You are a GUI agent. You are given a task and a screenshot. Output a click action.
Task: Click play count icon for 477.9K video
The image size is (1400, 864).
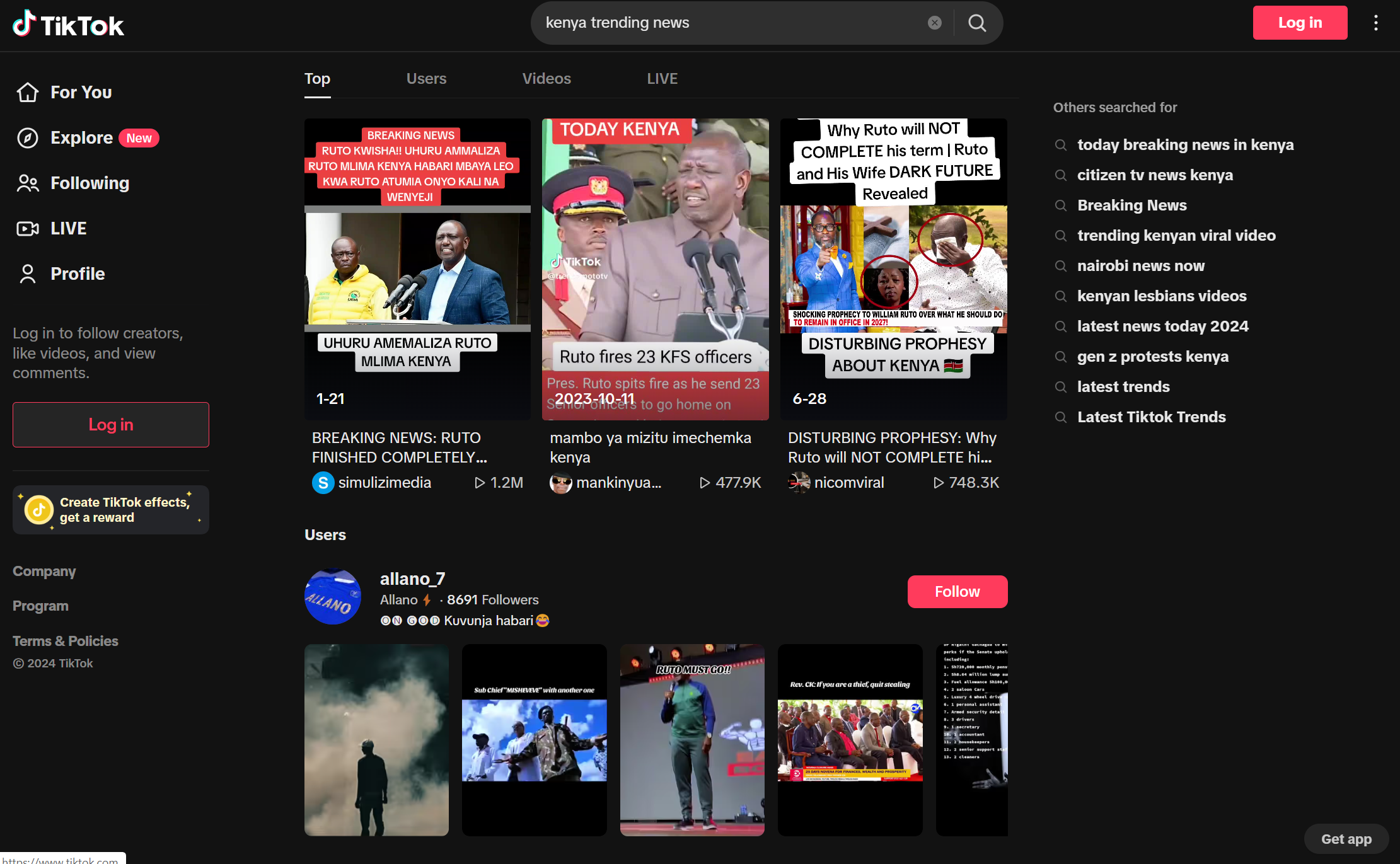(705, 483)
